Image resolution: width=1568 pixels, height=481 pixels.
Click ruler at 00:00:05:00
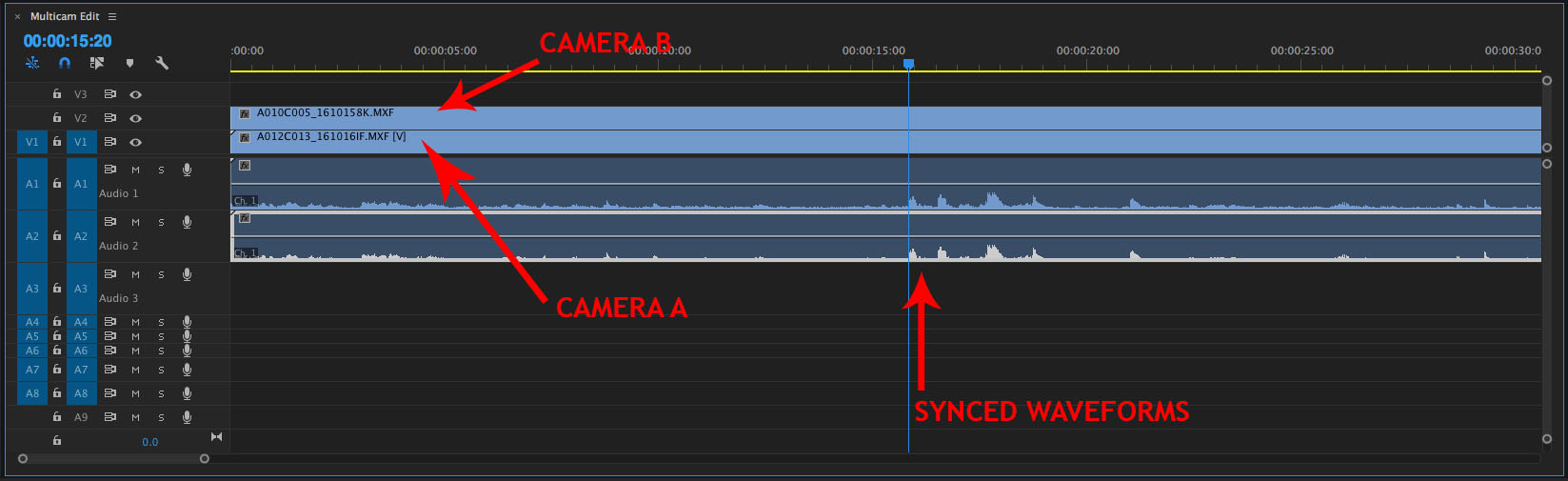tap(445, 50)
